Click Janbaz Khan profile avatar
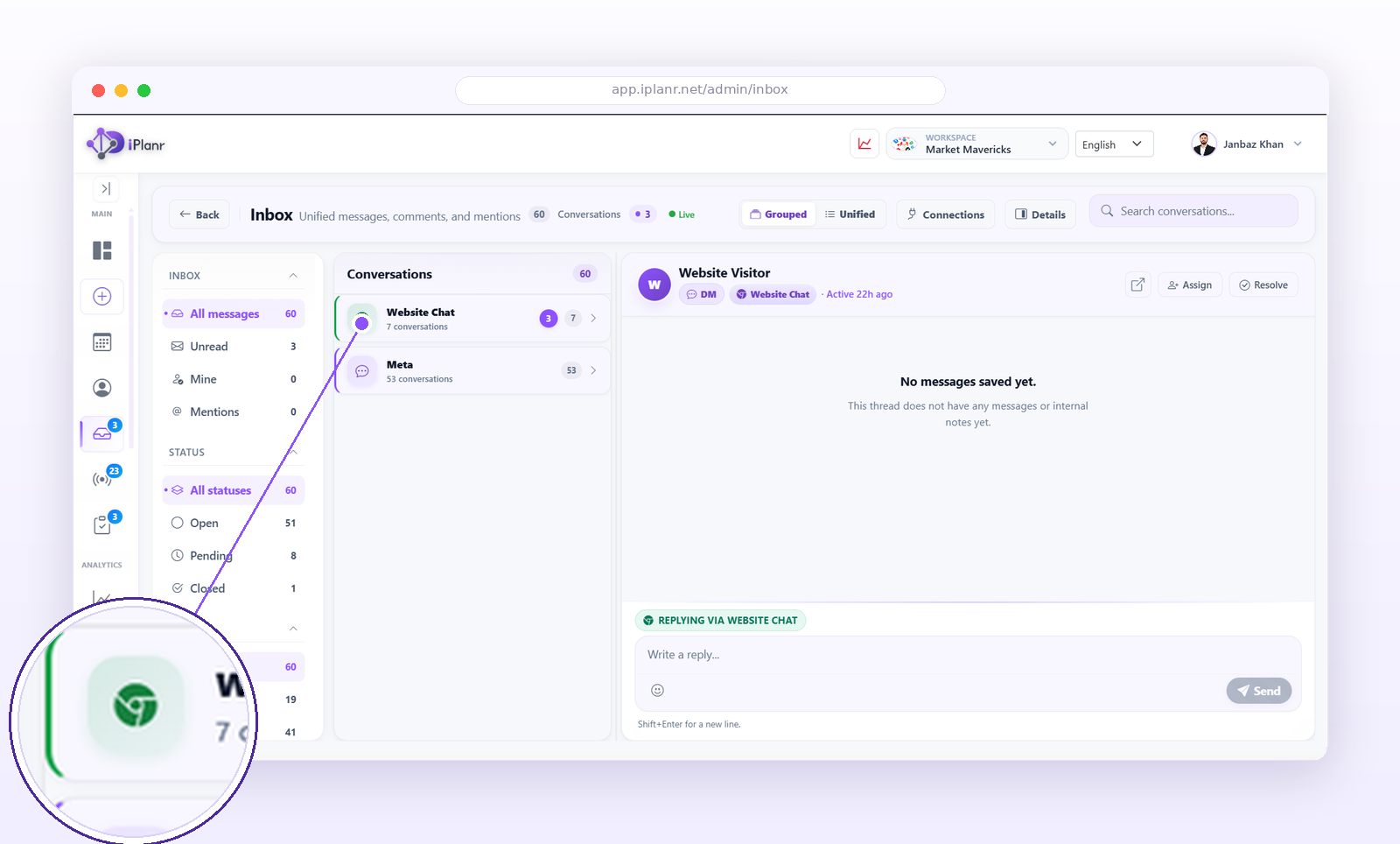Image resolution: width=1400 pixels, height=844 pixels. 1204,144
